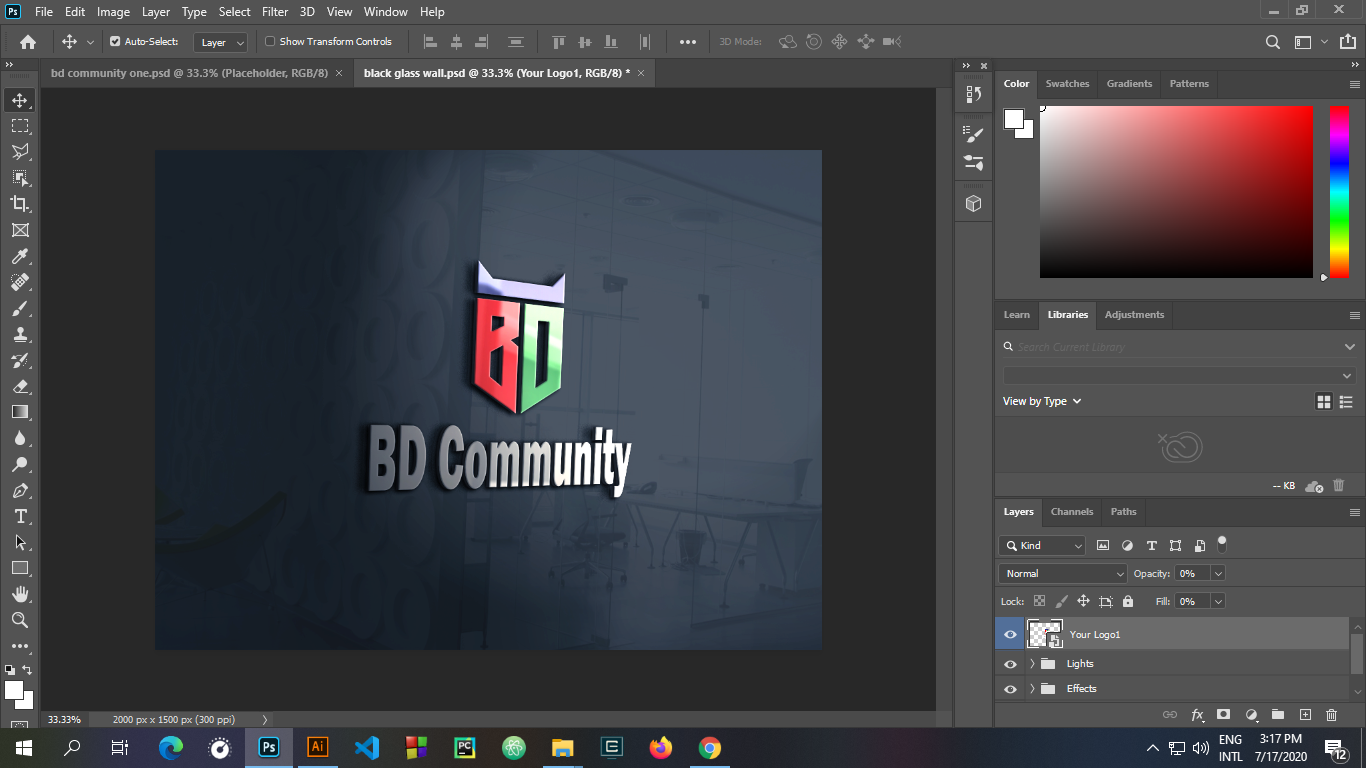
Task: Open the library selection dropdown
Action: click(1180, 375)
